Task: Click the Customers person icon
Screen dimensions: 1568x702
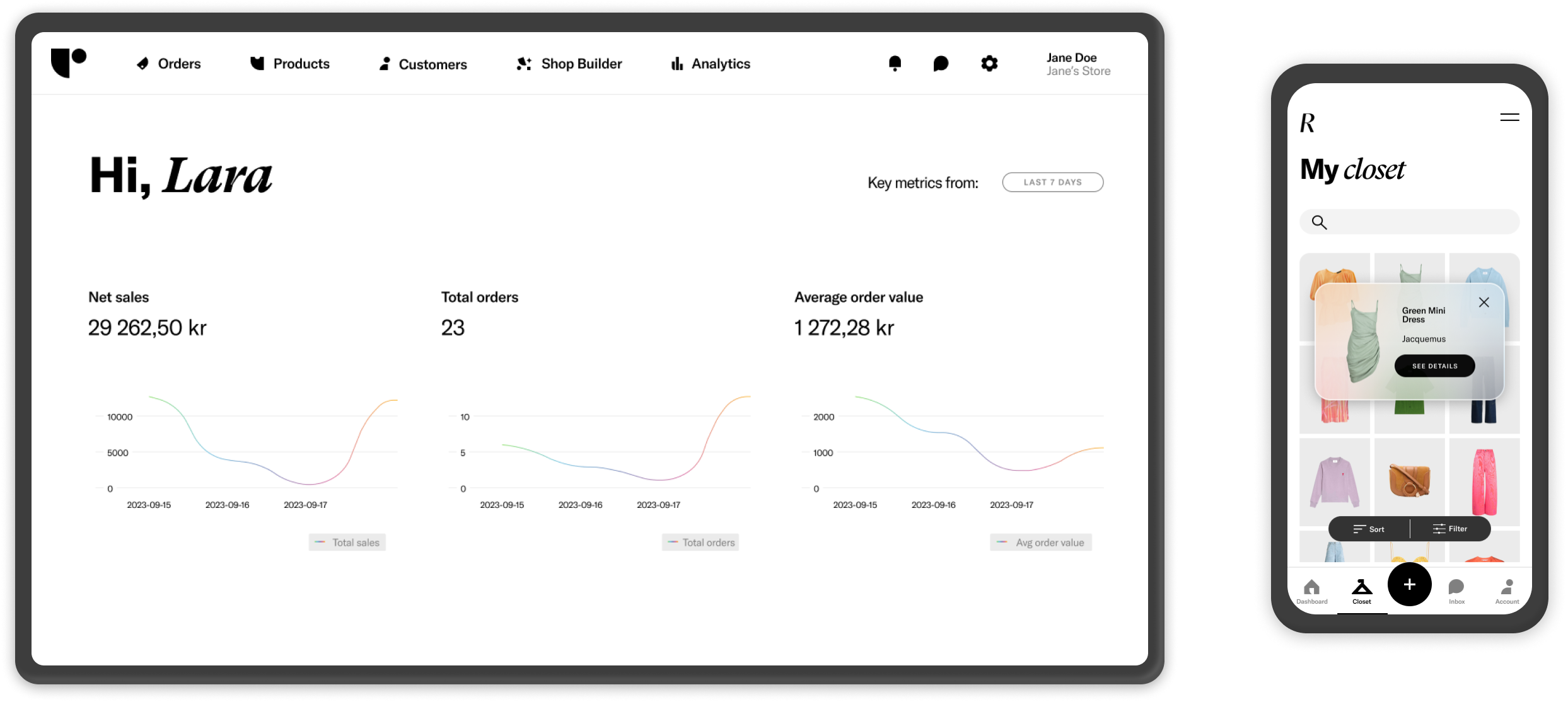Action: tap(385, 64)
